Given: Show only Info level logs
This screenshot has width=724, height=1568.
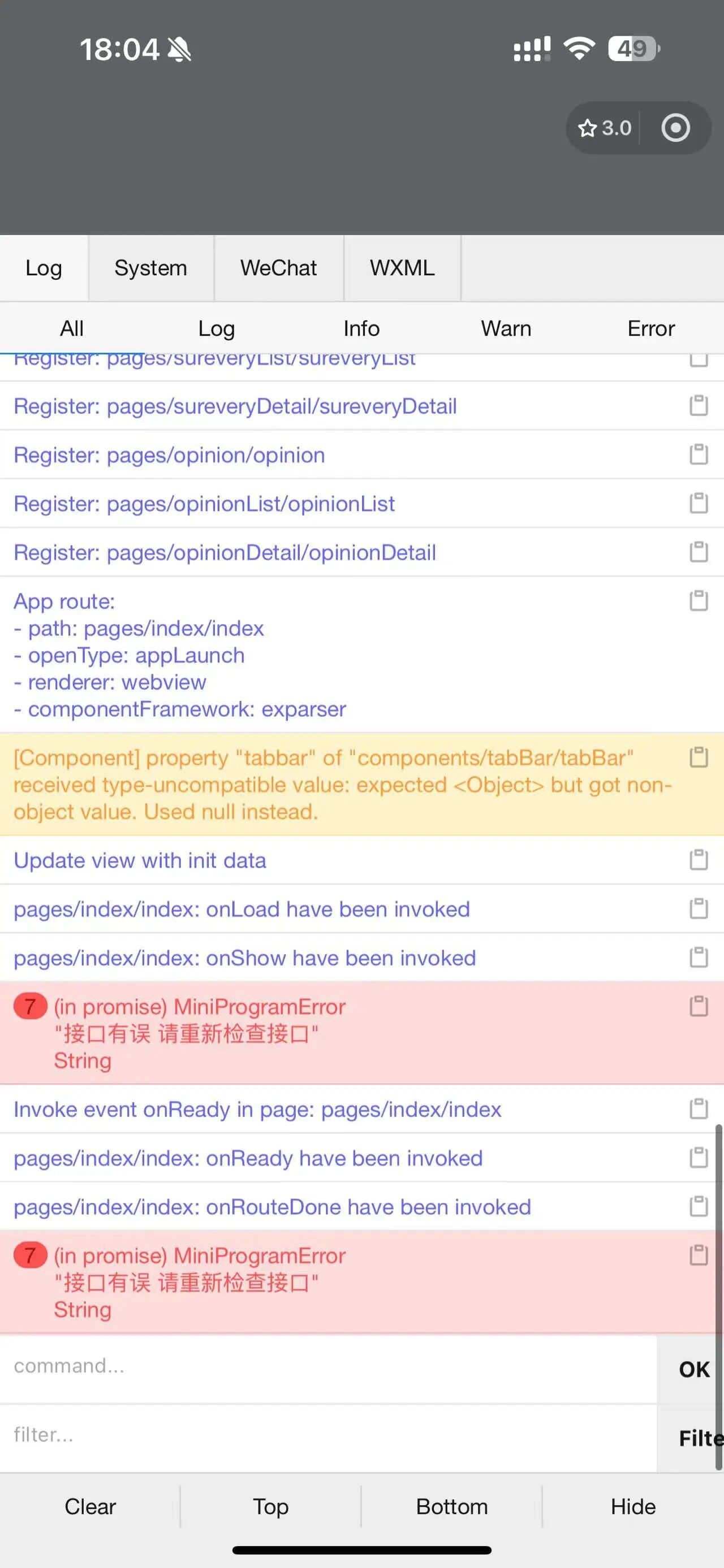Looking at the screenshot, I should (361, 328).
